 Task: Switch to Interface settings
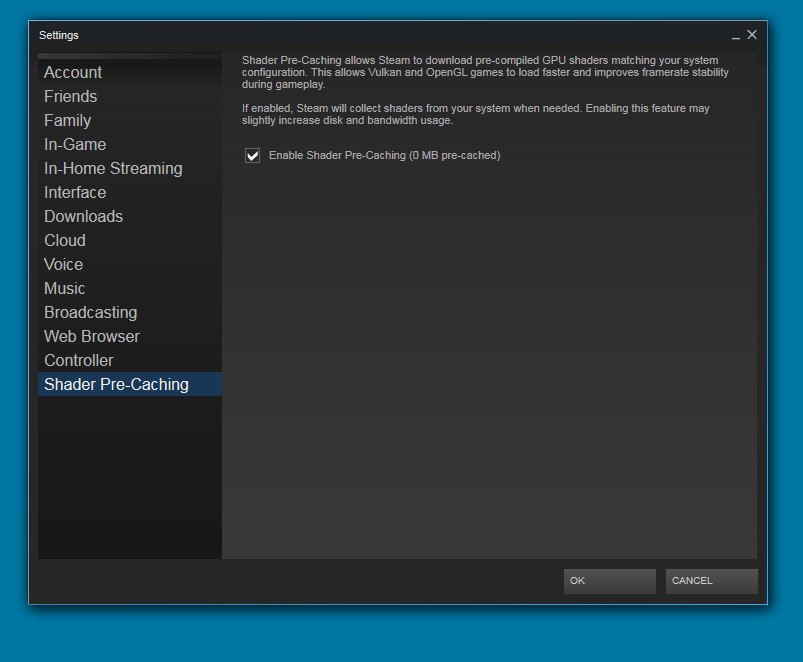pos(75,192)
